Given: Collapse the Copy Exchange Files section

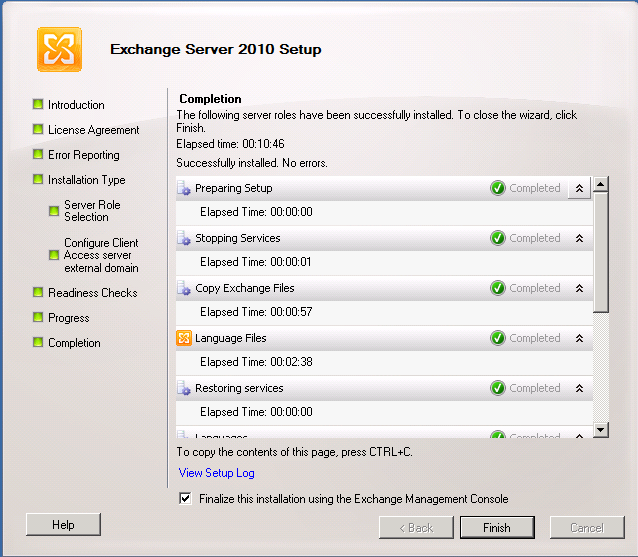Looking at the screenshot, I should pos(579,288).
